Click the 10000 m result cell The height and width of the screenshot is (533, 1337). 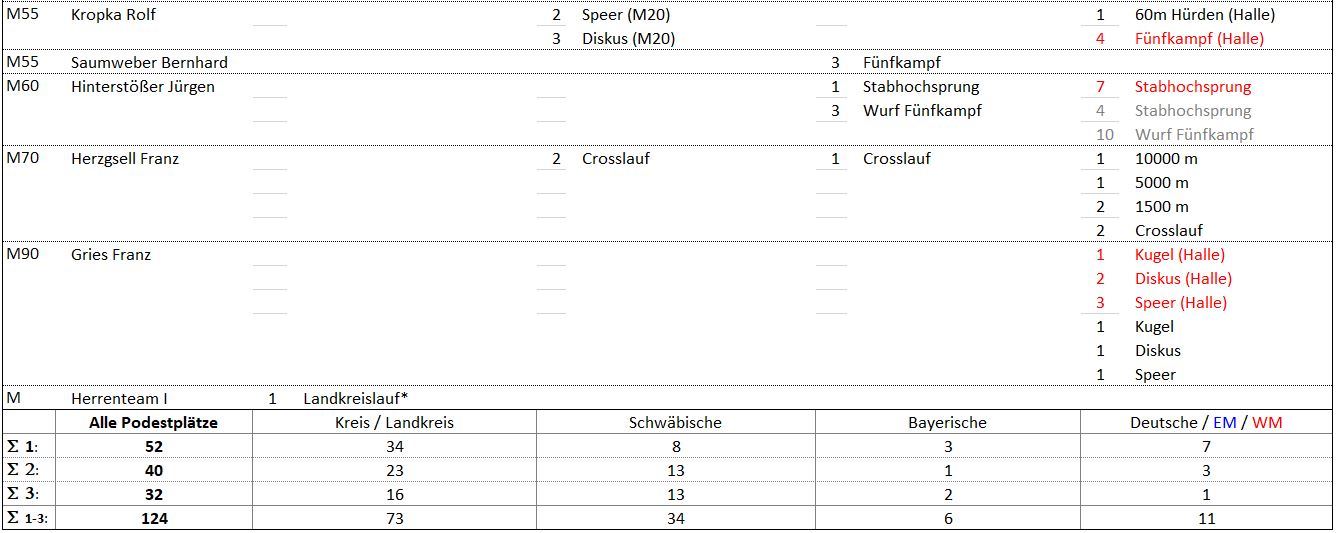[1166, 158]
